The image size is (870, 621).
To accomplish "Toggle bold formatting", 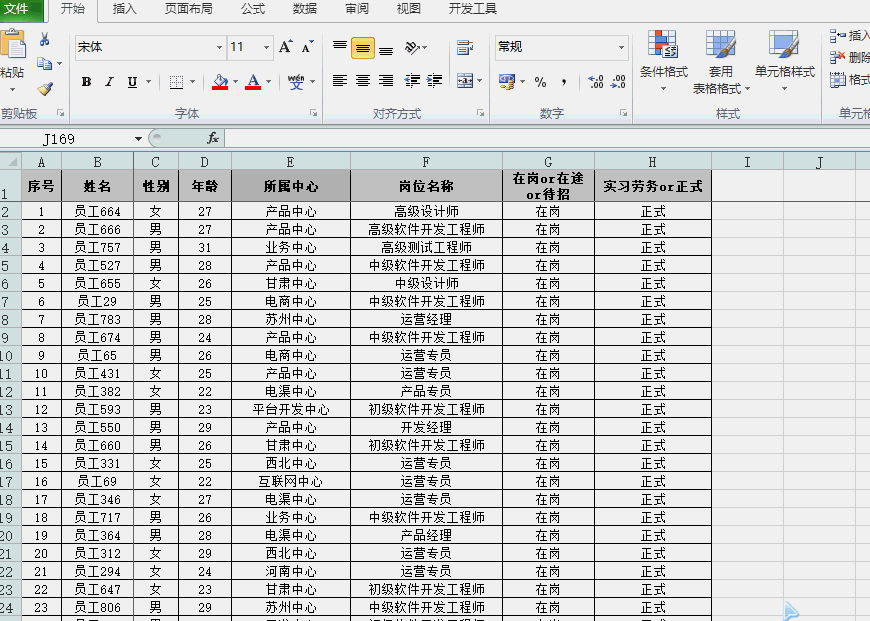I will (86, 82).
